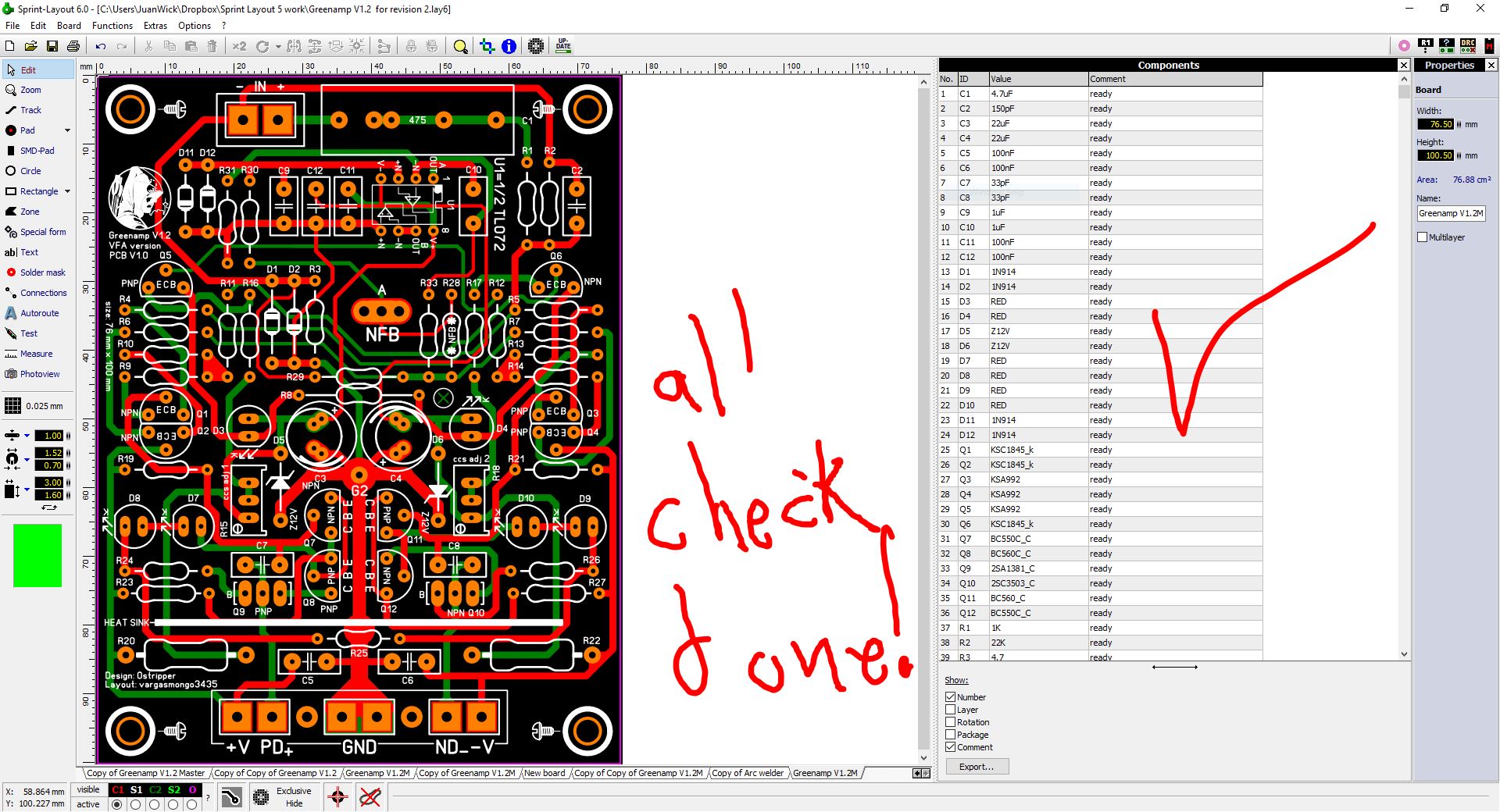
Task: Open the Macro library M icon
Action: point(1489,46)
